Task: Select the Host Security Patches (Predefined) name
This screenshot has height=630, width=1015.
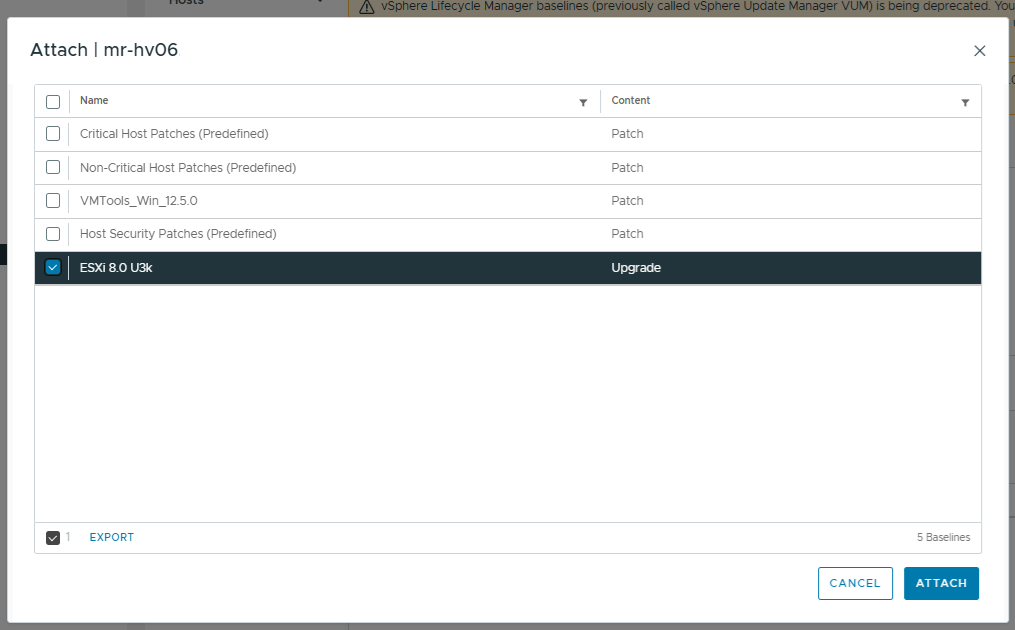Action: click(178, 234)
